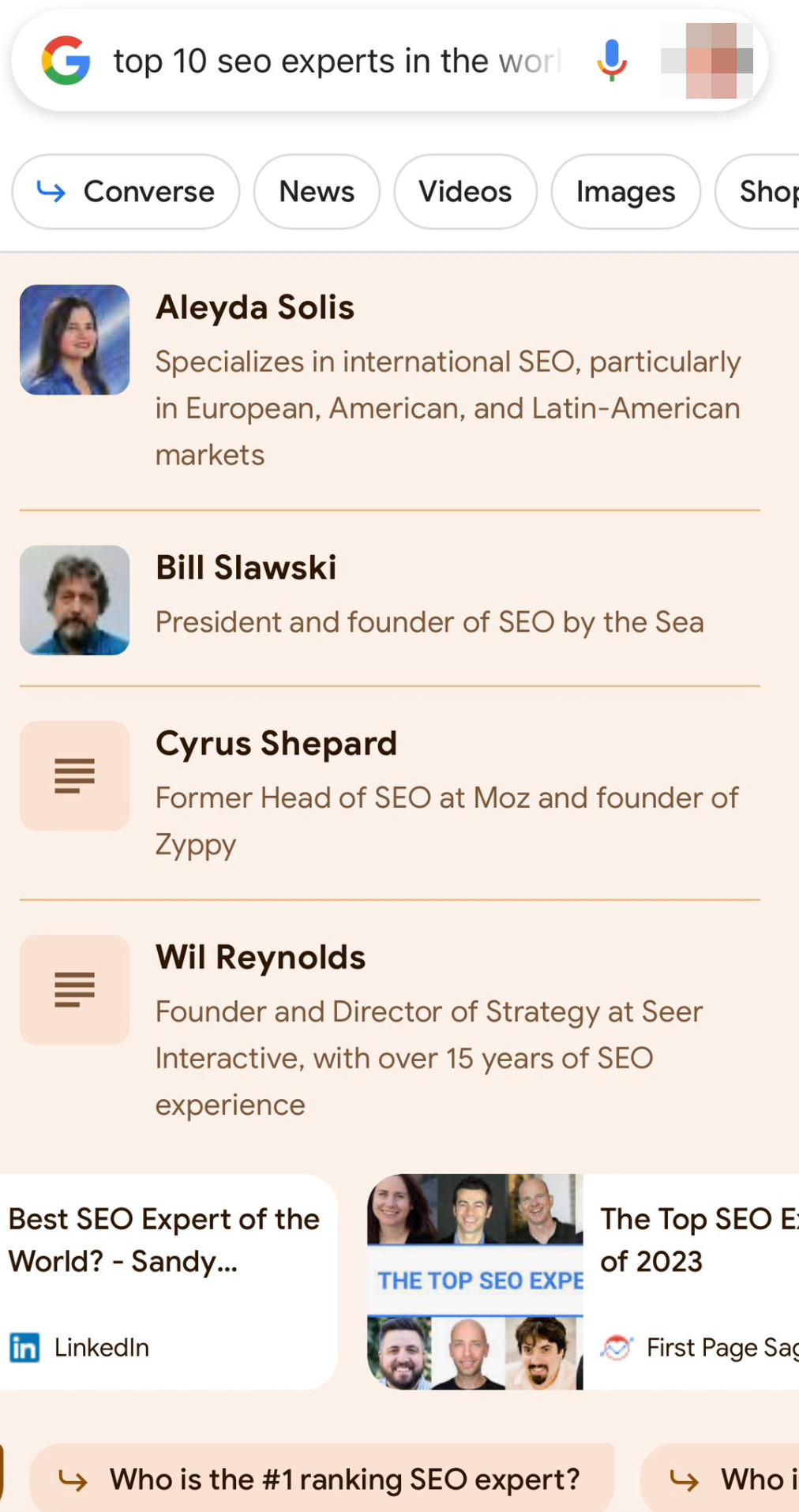The image size is (799, 1512).
Task: Open Aleyda Solis's profile photo
Action: pyautogui.click(x=74, y=340)
